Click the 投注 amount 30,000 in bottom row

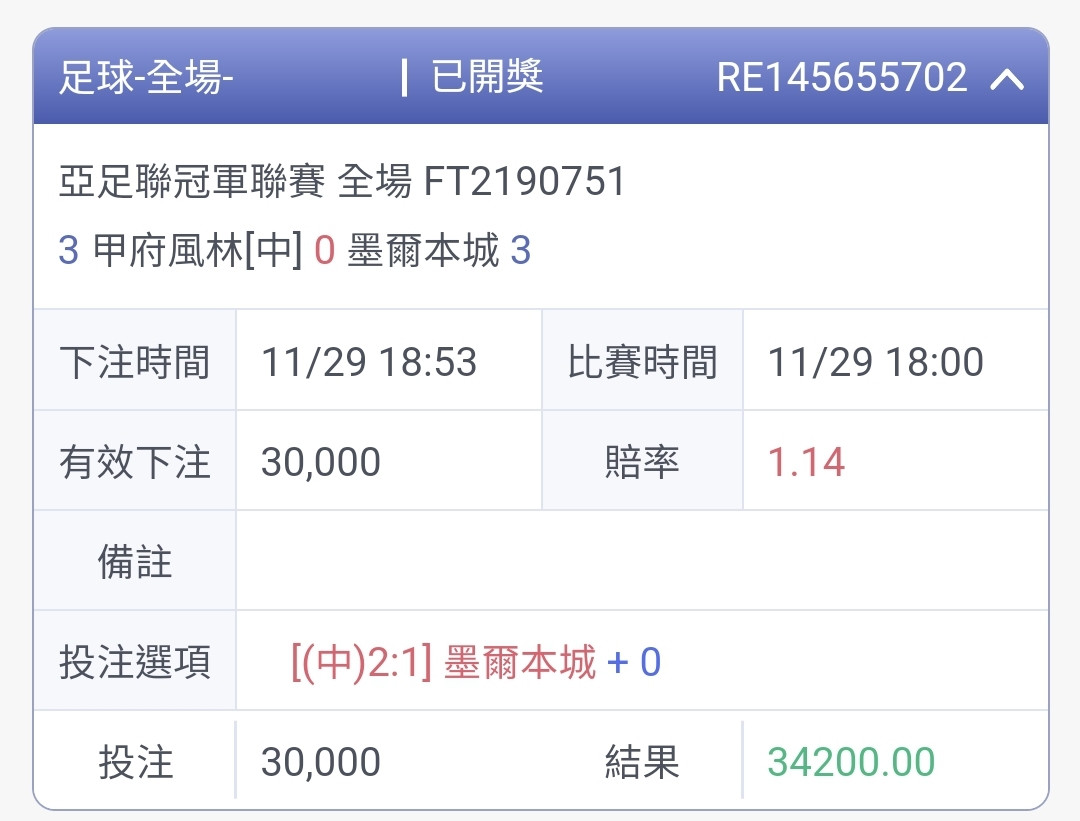[321, 762]
